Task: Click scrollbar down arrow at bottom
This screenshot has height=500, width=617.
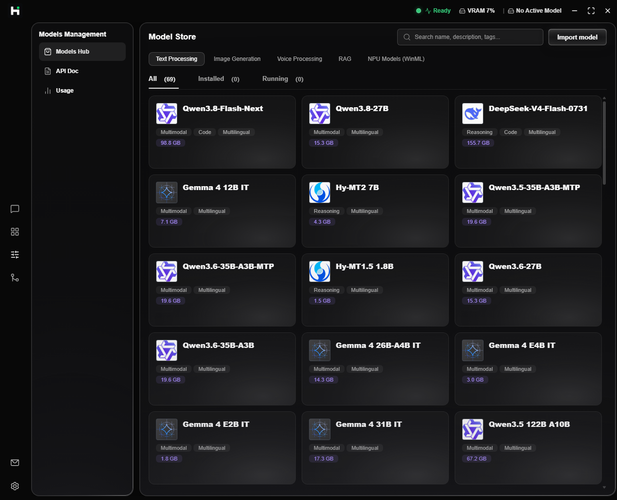Action: pos(604,487)
